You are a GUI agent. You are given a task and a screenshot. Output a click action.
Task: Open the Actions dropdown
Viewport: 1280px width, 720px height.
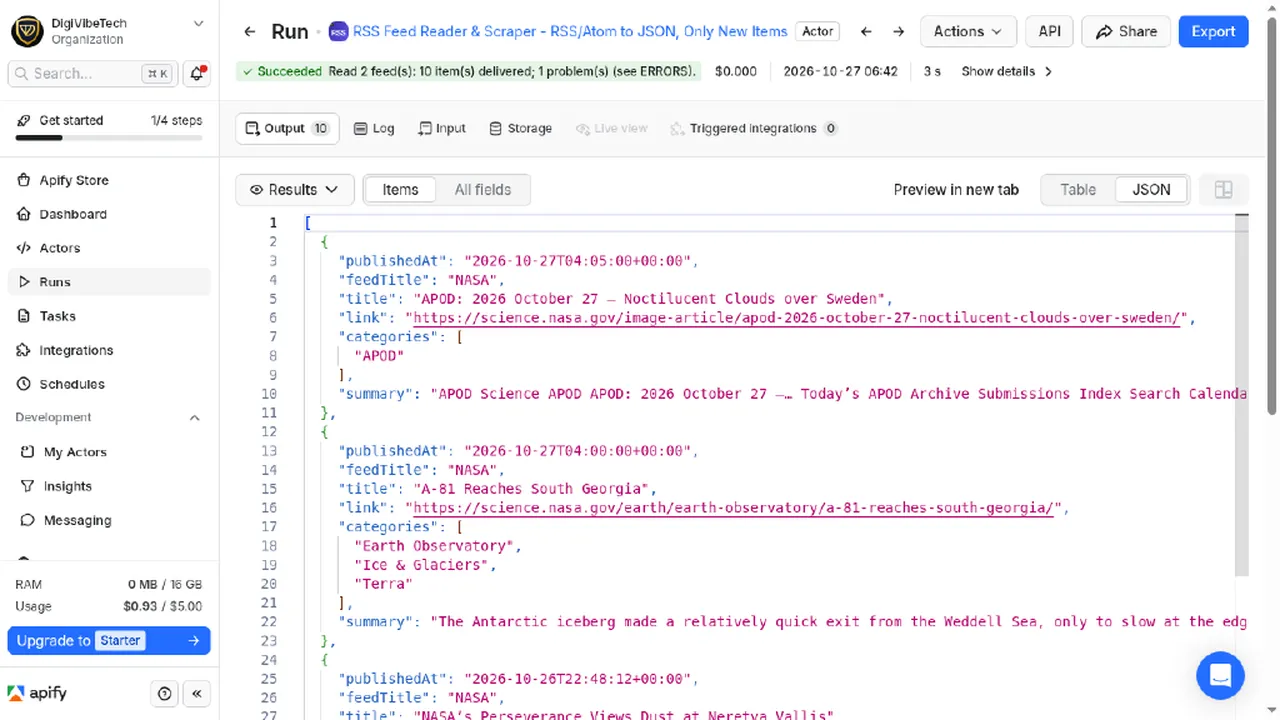coord(968,32)
